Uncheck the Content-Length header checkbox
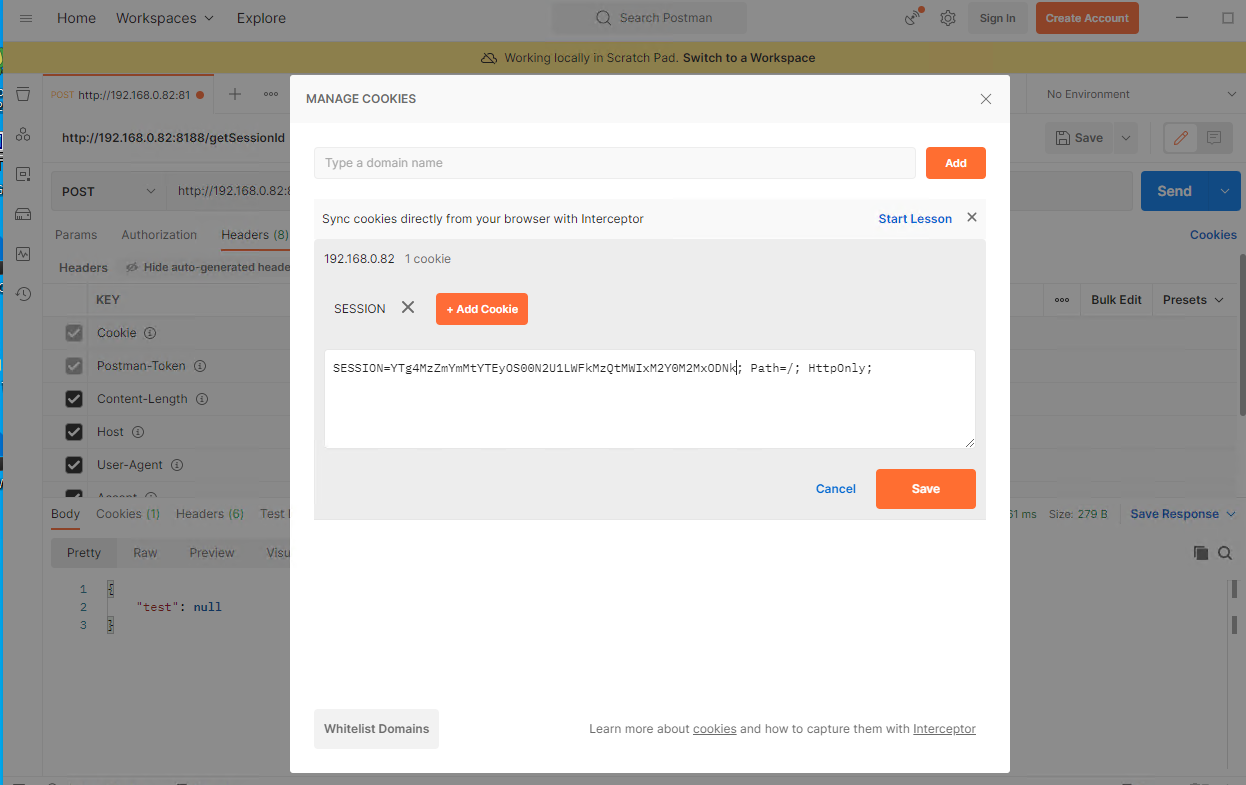 73,399
